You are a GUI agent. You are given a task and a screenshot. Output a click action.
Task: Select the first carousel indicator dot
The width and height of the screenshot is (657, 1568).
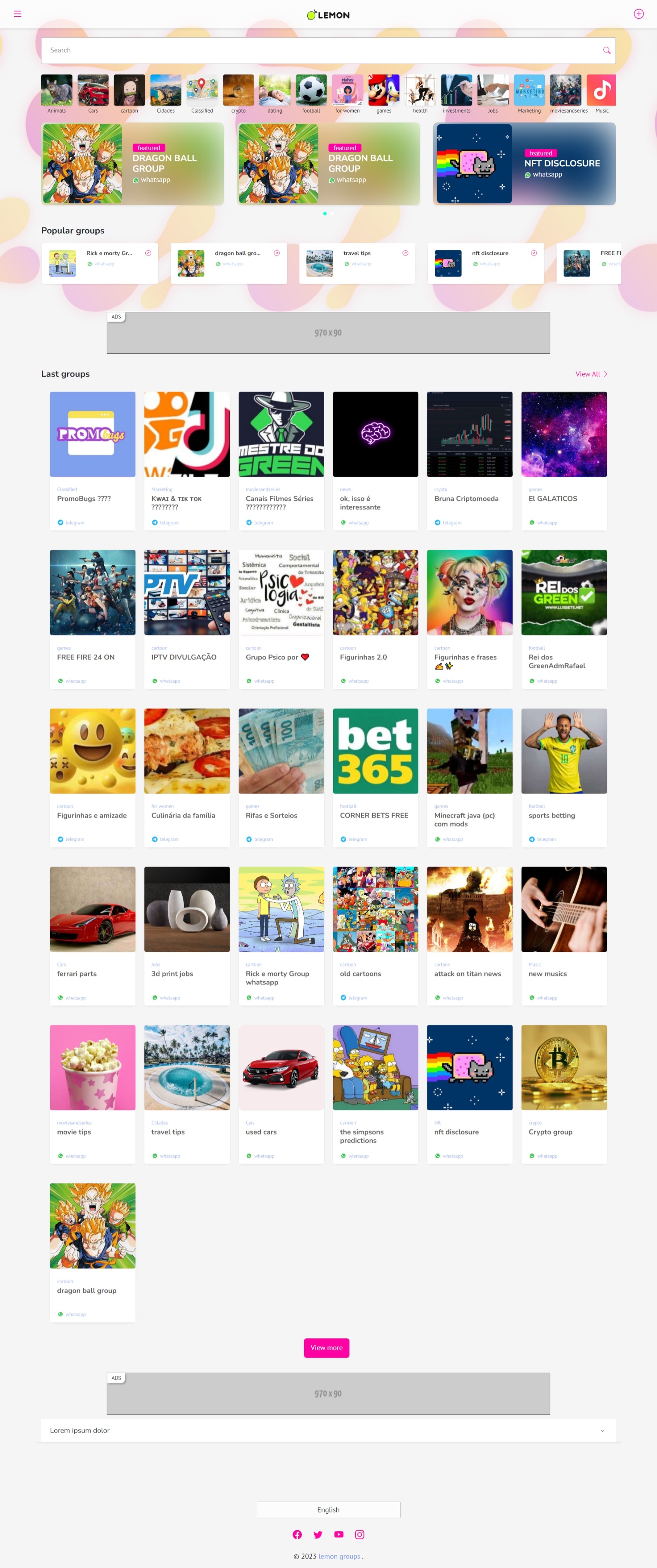pyautogui.click(x=325, y=214)
